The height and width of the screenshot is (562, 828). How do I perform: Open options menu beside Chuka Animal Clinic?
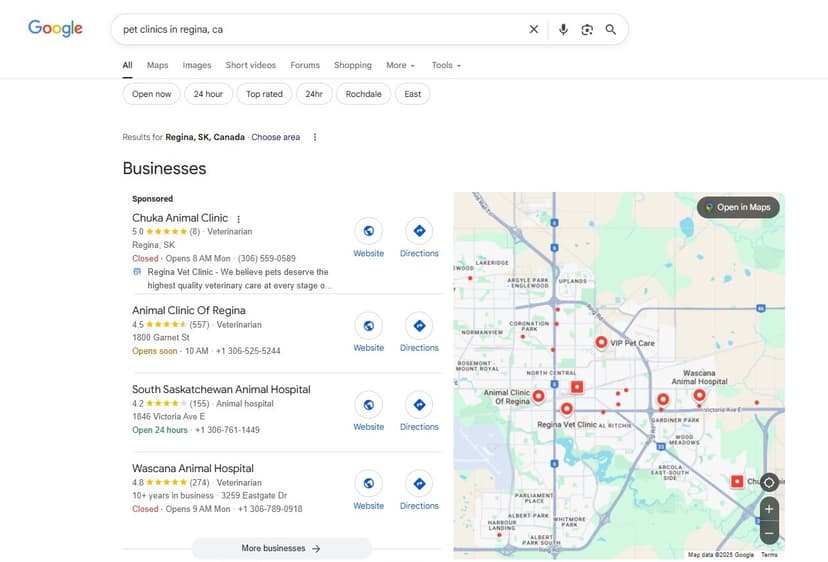(x=239, y=218)
